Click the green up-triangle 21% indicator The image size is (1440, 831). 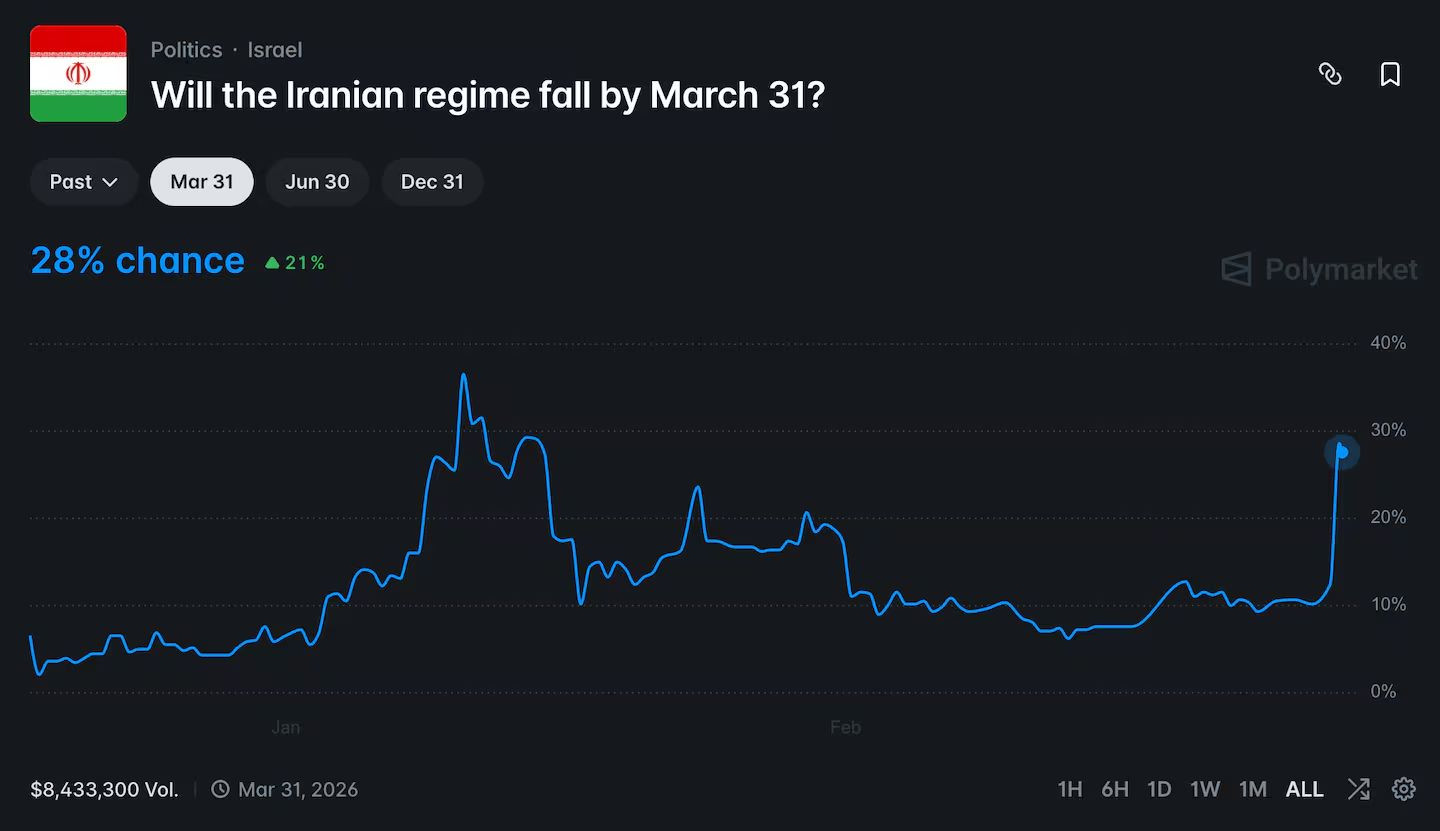tap(295, 263)
